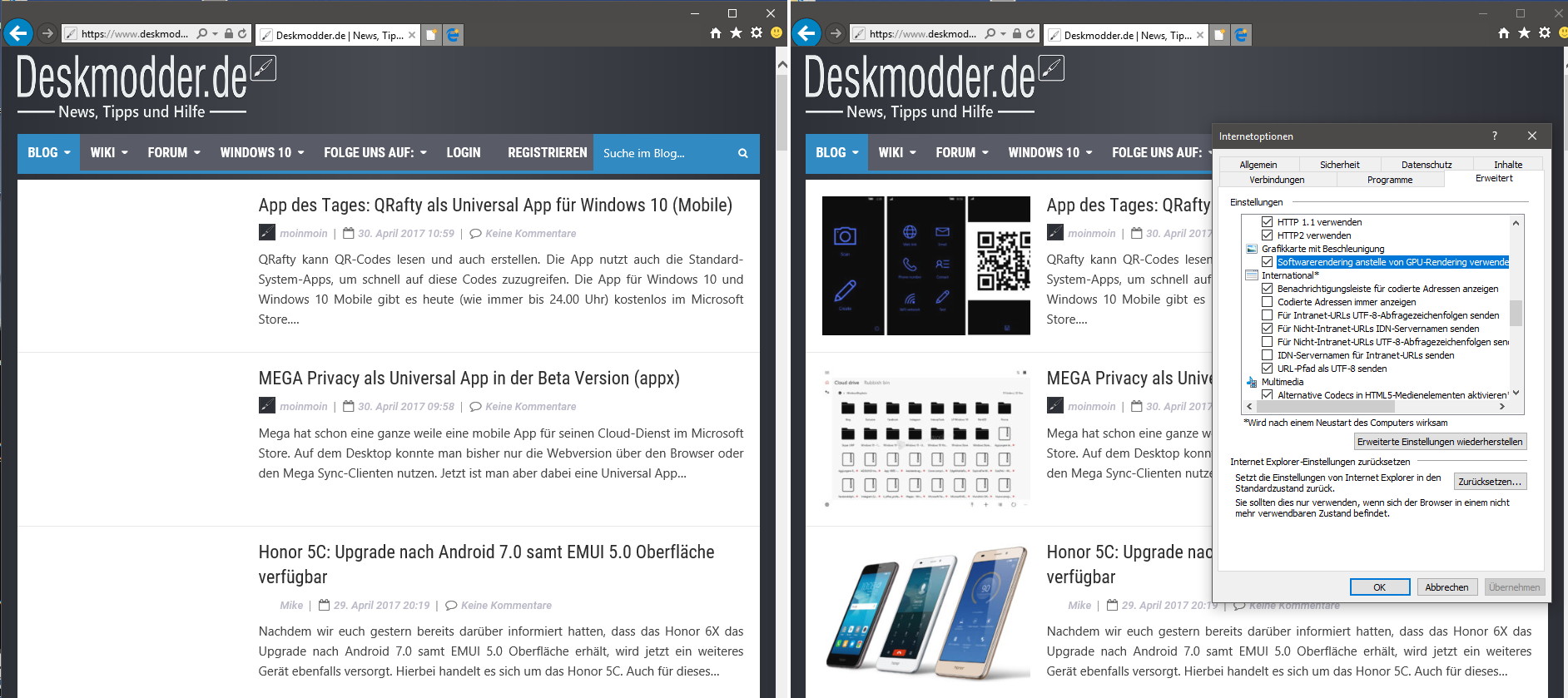Click the Home icon in left browser window
This screenshot has height=698, width=1568.
click(x=716, y=33)
